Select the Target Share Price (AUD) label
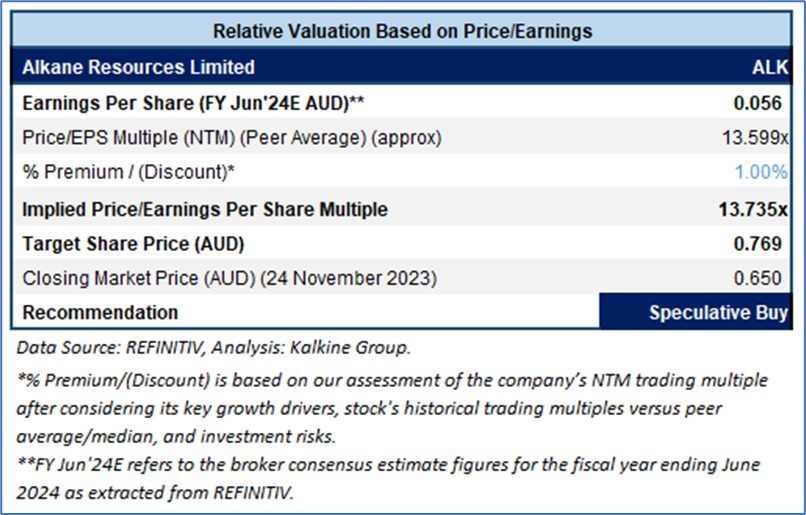806x515 pixels. (133, 243)
